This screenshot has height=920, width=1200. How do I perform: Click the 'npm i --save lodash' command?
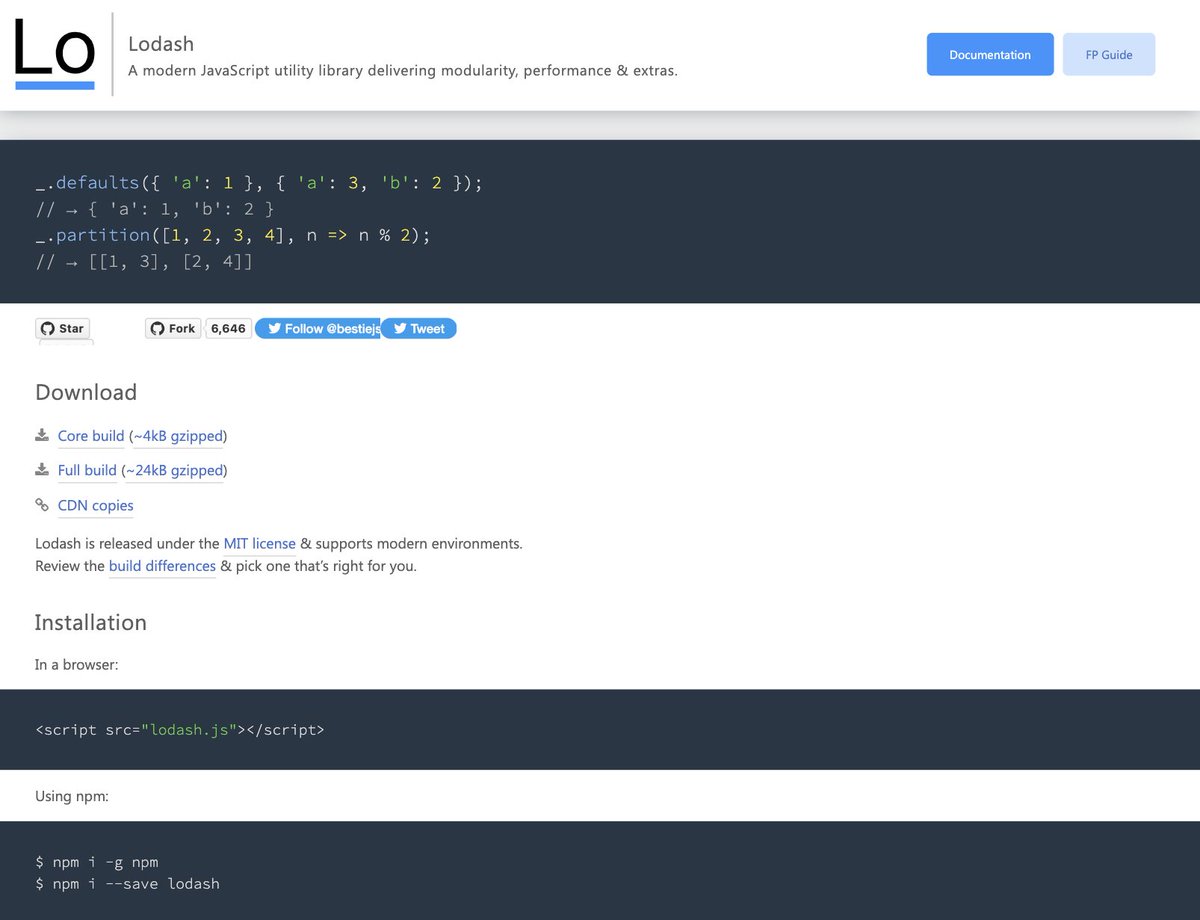[127, 884]
